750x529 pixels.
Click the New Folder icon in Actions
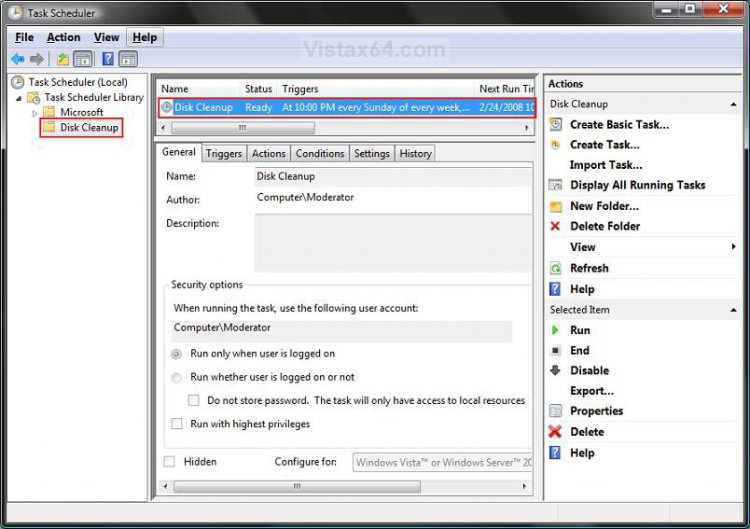coord(555,206)
